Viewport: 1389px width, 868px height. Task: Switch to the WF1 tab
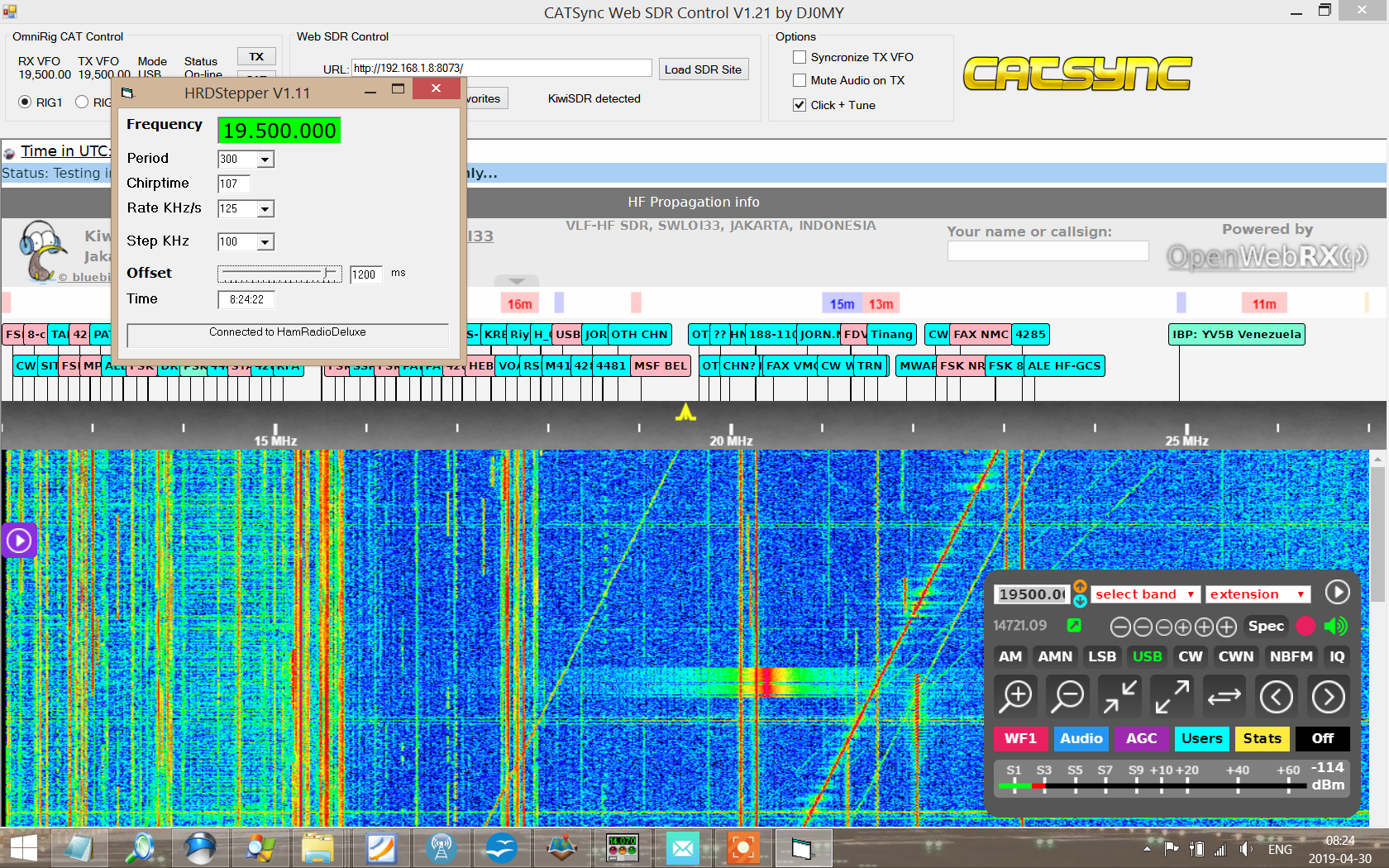tap(1020, 738)
